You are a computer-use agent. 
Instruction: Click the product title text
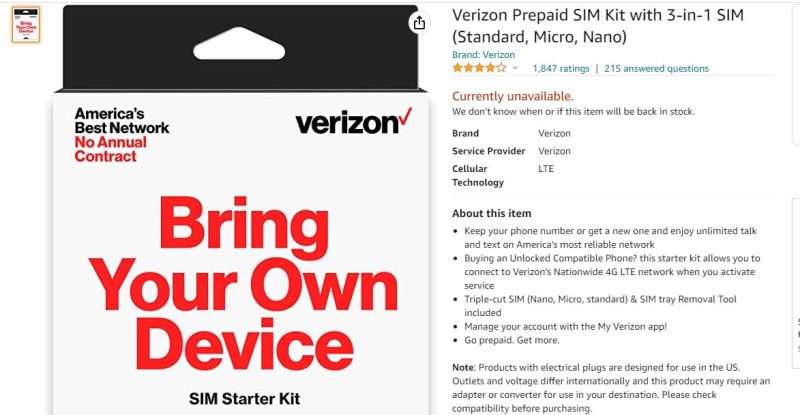click(x=597, y=26)
